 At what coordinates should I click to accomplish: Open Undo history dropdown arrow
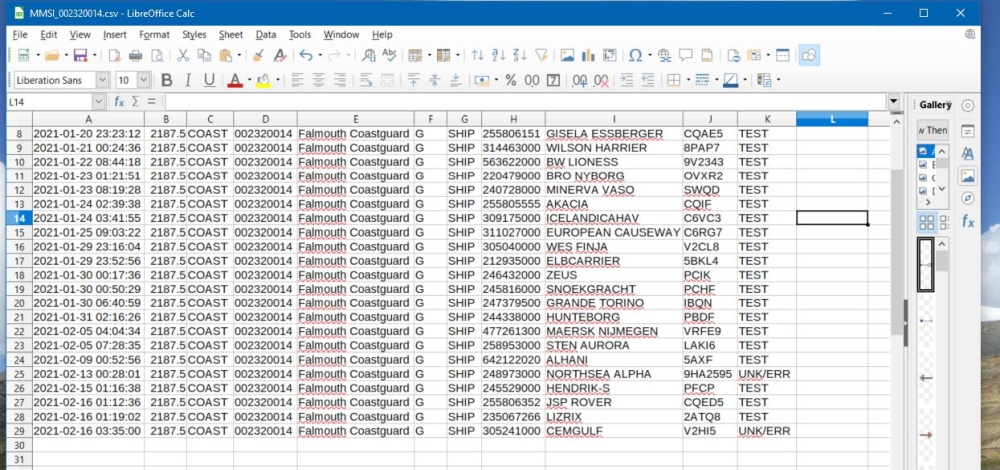pyautogui.click(x=320, y=55)
